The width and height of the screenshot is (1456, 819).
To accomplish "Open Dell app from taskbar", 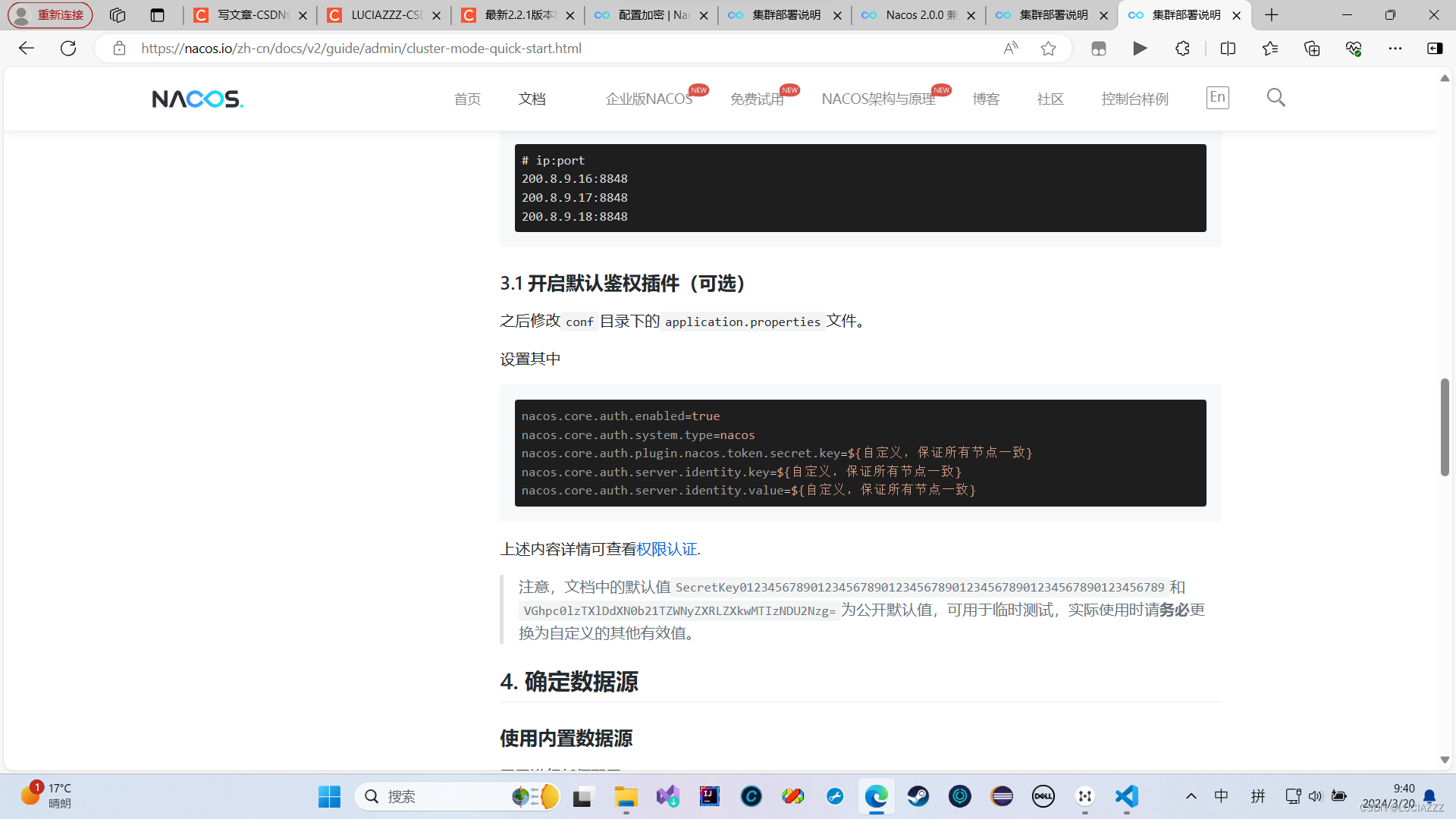I will 1043,796.
